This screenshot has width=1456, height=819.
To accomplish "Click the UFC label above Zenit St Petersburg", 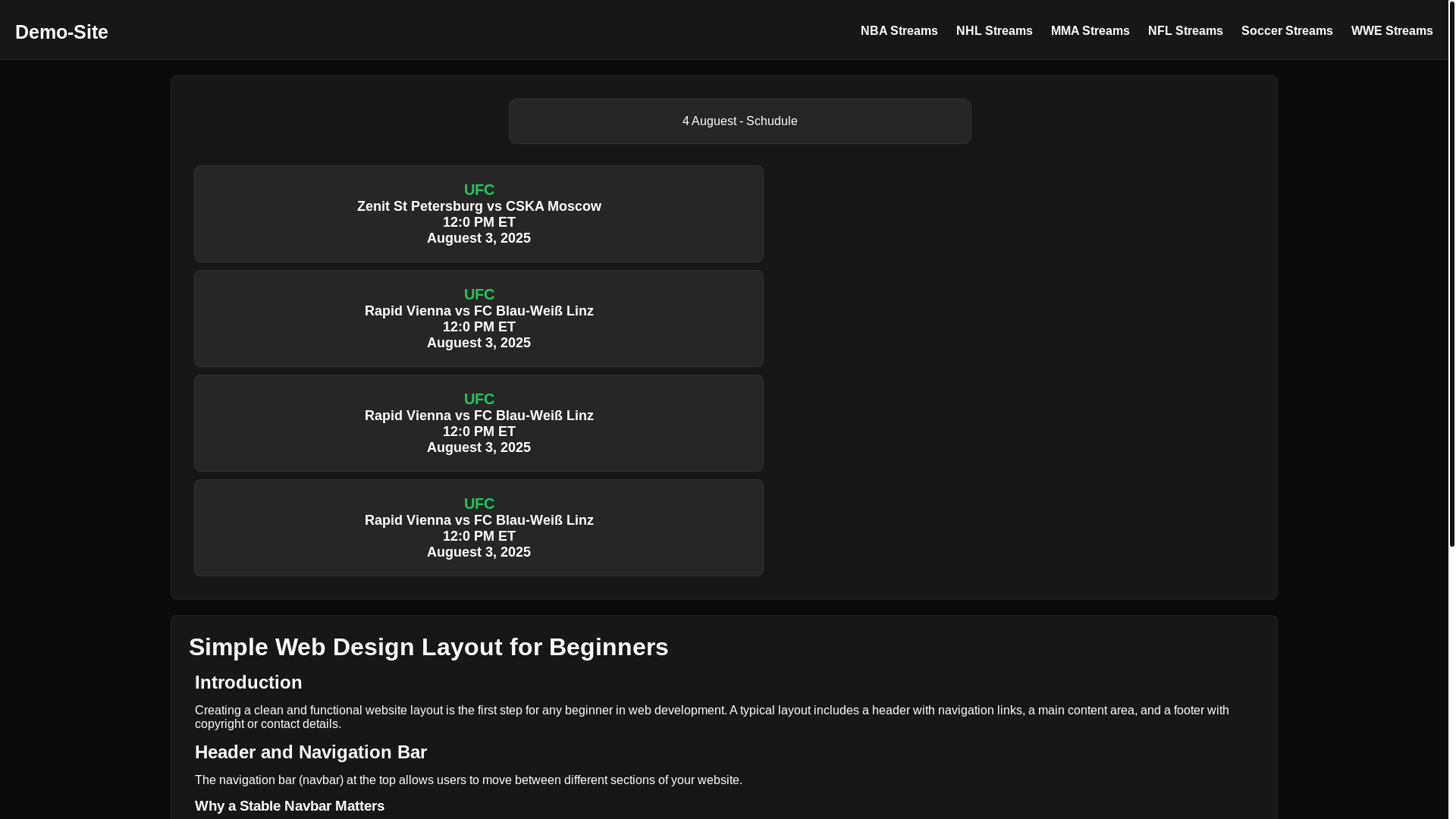I will [479, 190].
